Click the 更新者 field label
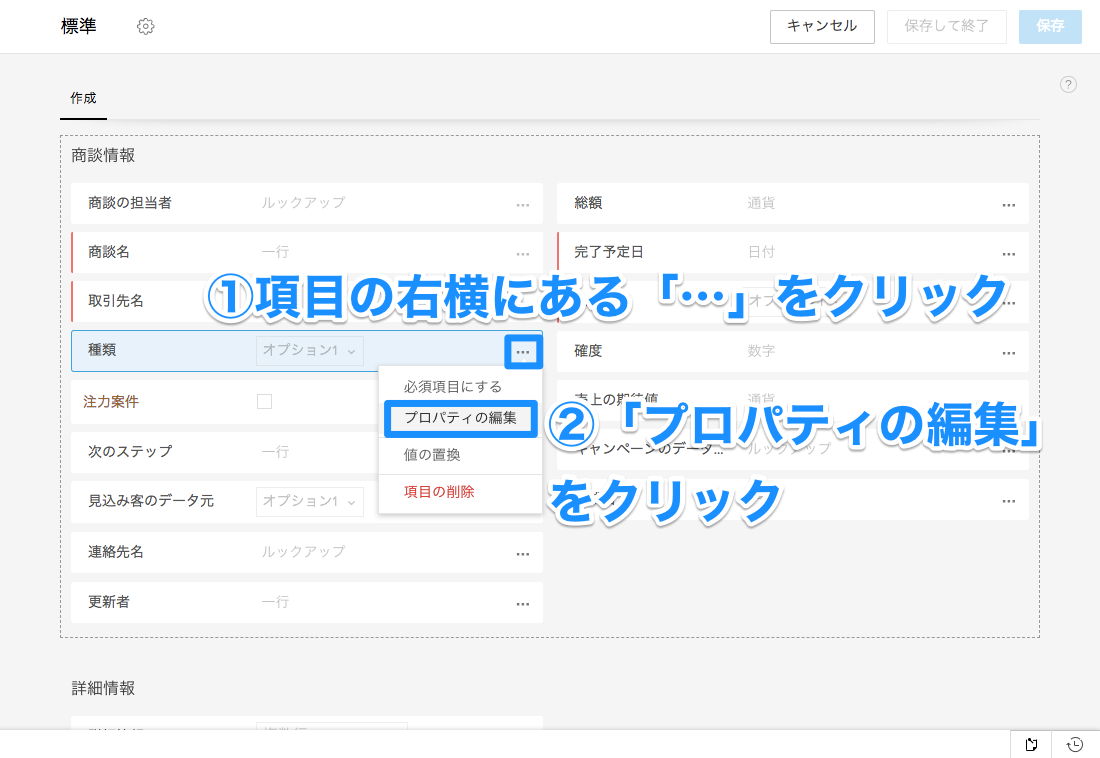Screen dimensions: 1100x758 tap(109, 602)
